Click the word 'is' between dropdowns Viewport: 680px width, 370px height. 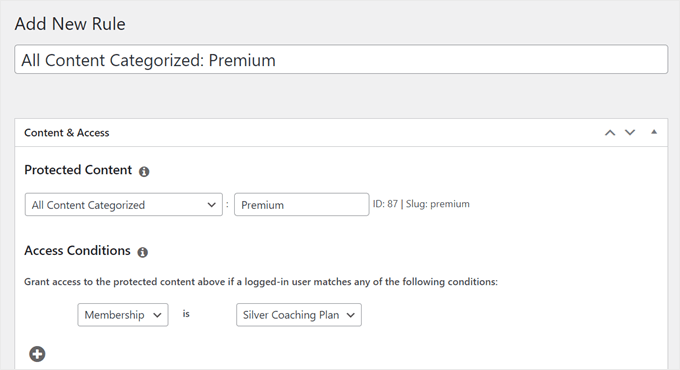pos(186,314)
